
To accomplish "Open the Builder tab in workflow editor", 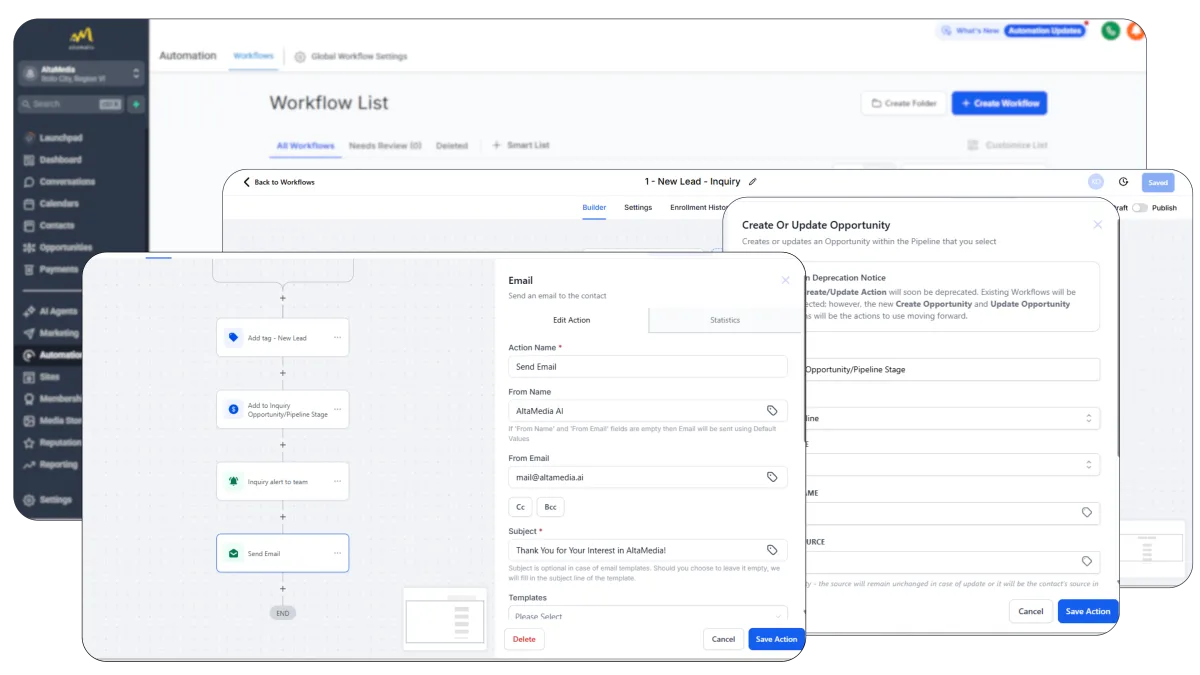I will click(x=594, y=208).
